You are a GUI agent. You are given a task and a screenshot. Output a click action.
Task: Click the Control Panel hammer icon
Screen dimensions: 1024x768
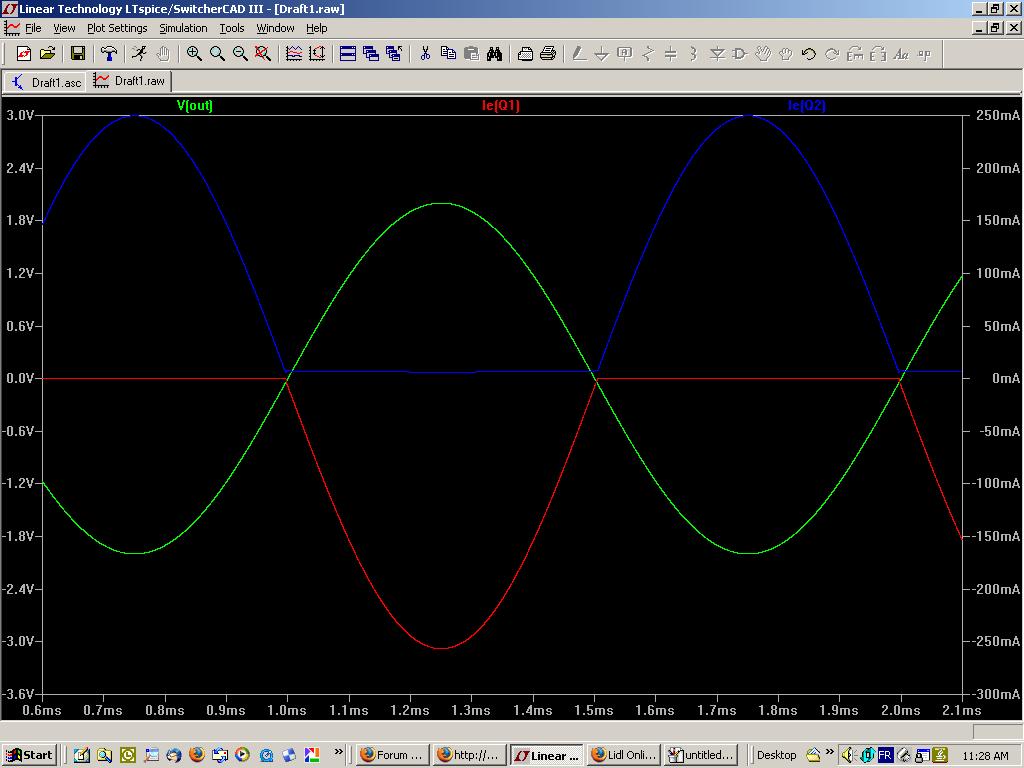click(x=108, y=54)
